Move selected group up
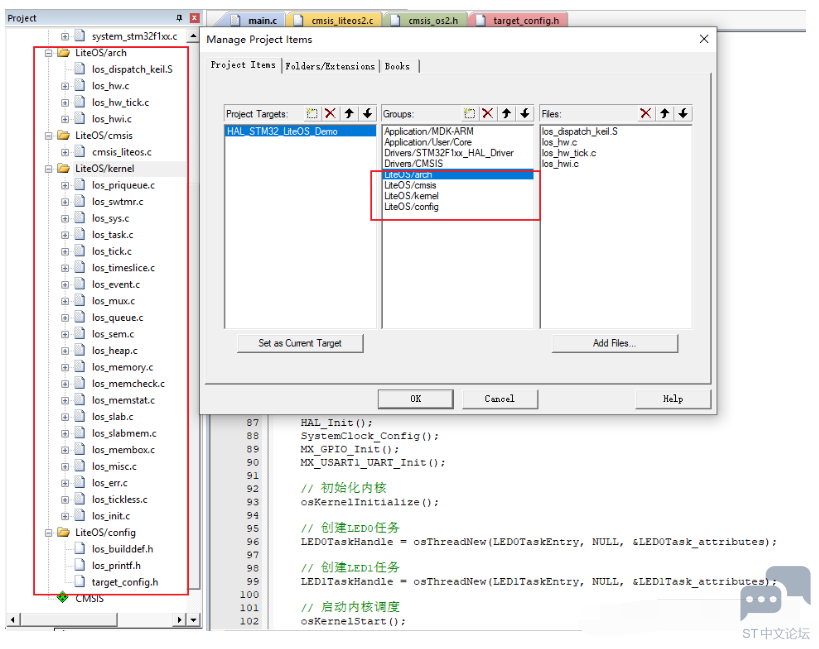The height and width of the screenshot is (649, 819). tap(507, 113)
